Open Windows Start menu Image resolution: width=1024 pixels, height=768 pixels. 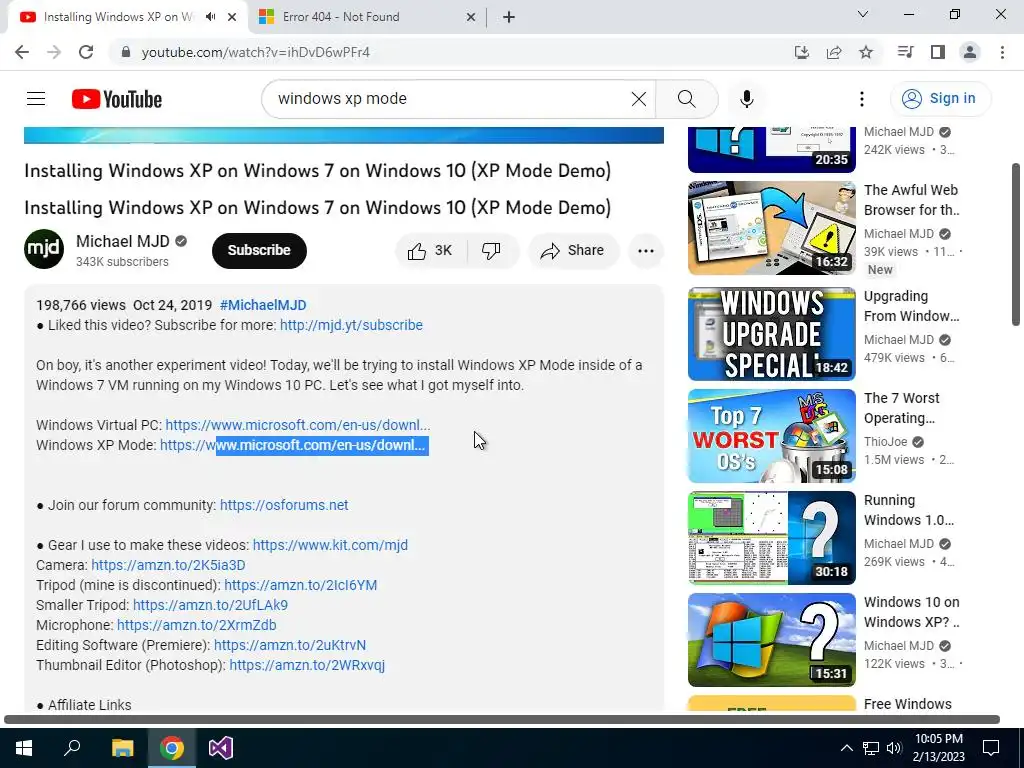24,748
